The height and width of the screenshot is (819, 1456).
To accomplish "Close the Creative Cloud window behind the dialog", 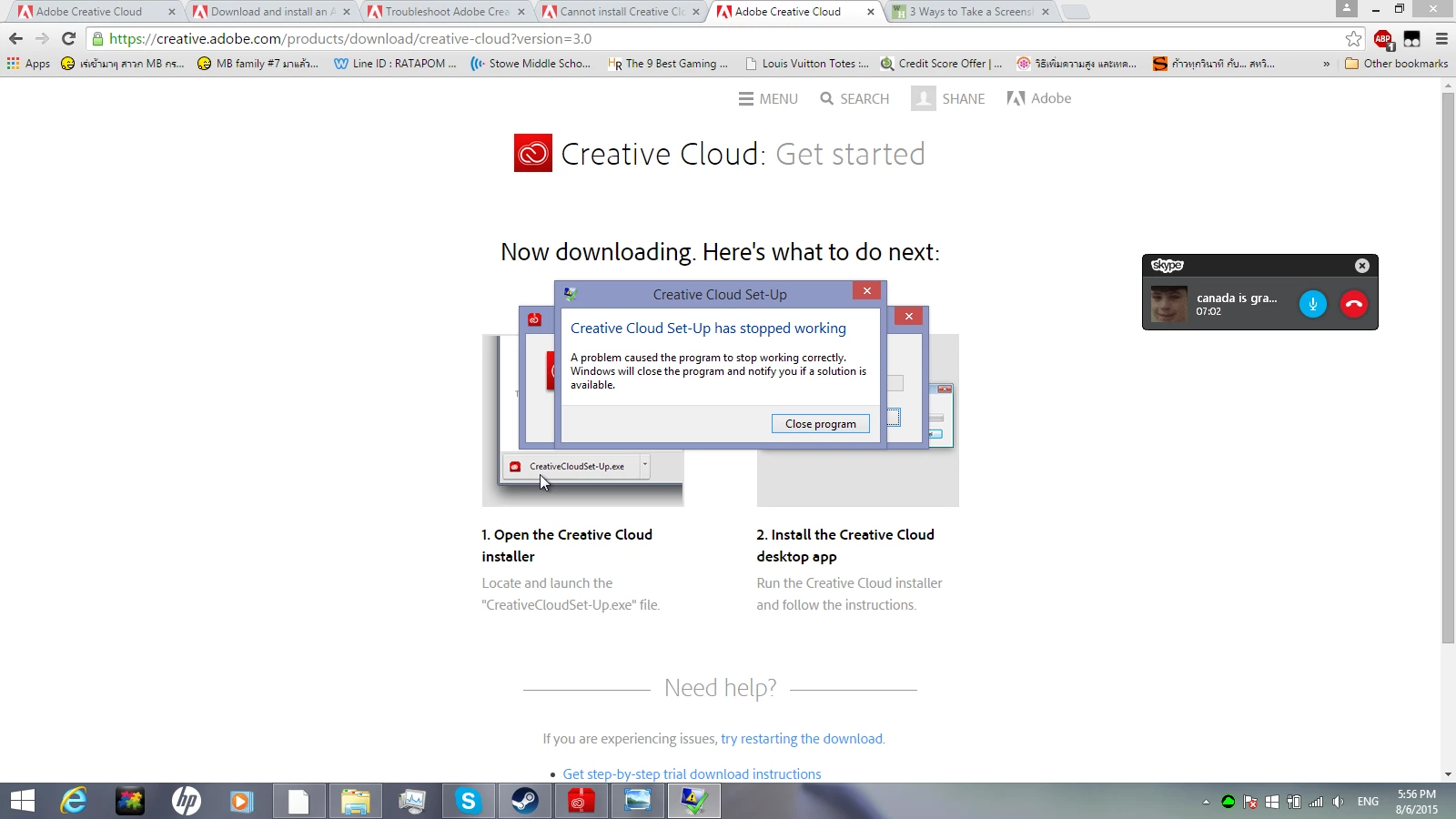I will point(908,316).
